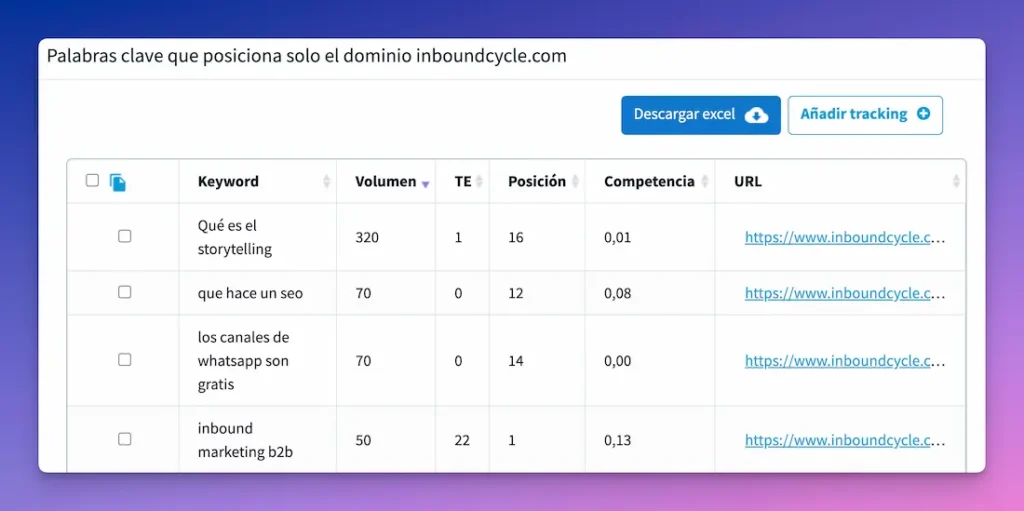Click the cloud download icon on Descargar excel
The image size is (1024, 511).
pyautogui.click(x=756, y=116)
